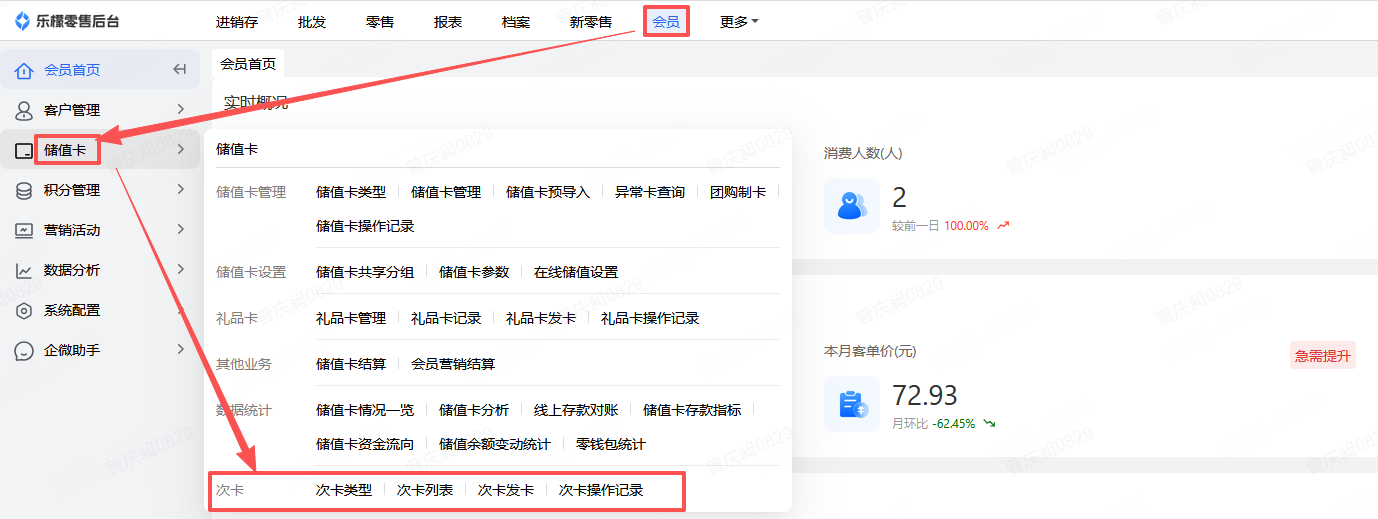Open 在线储值设置 link
Screen dimensions: 1378x519
click(x=576, y=272)
